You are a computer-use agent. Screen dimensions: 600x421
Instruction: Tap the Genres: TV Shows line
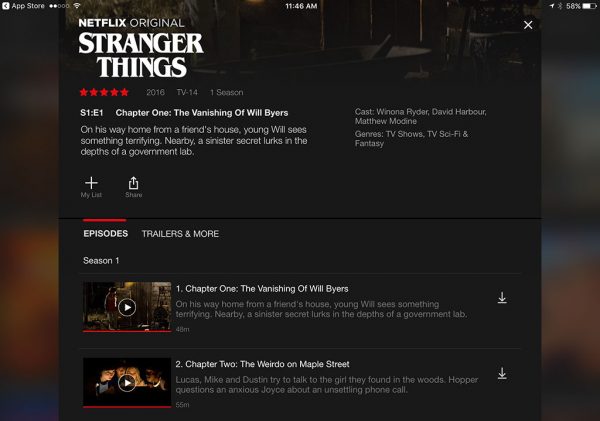[411, 139]
